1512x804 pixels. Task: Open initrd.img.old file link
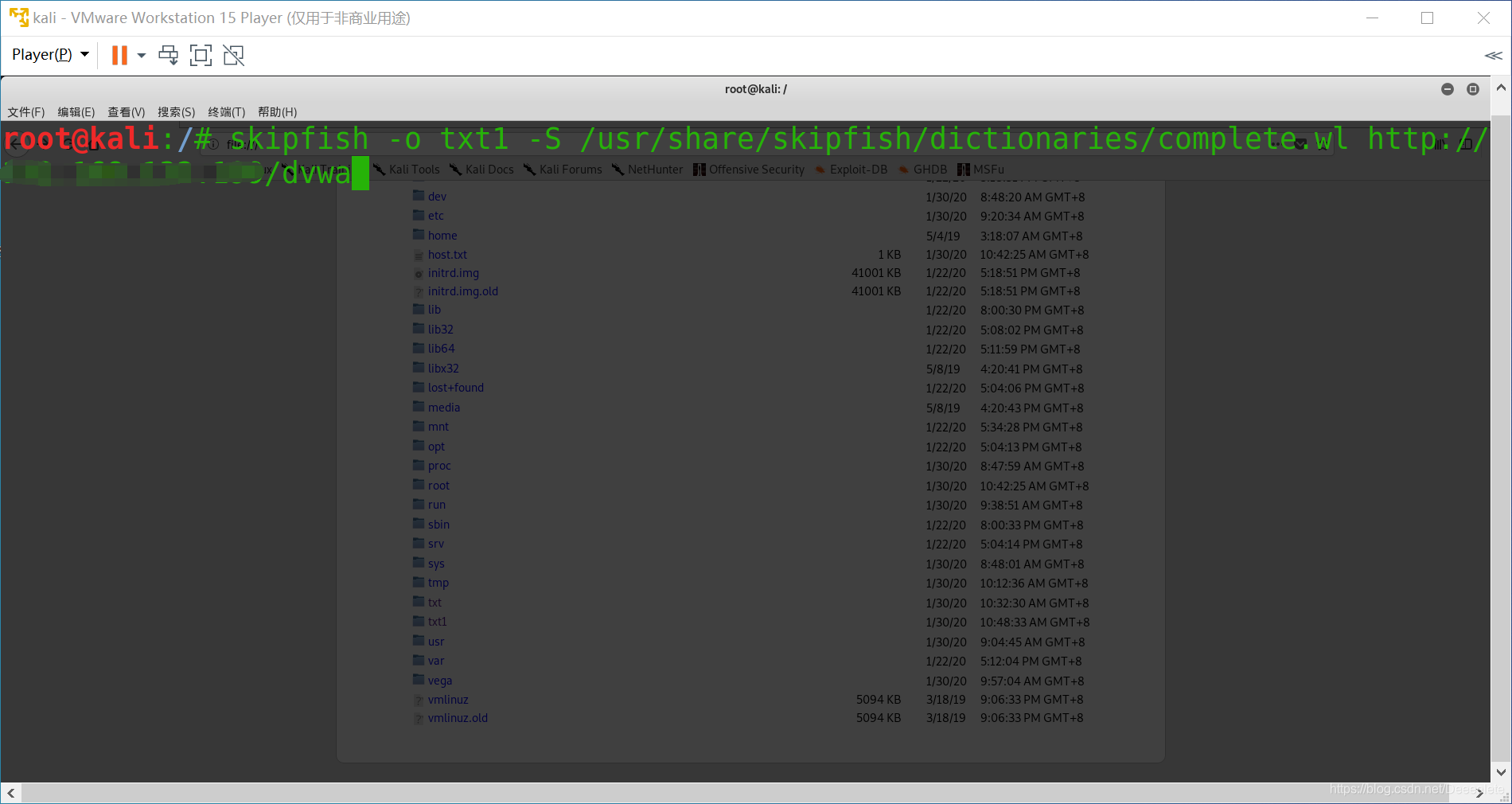(x=463, y=291)
